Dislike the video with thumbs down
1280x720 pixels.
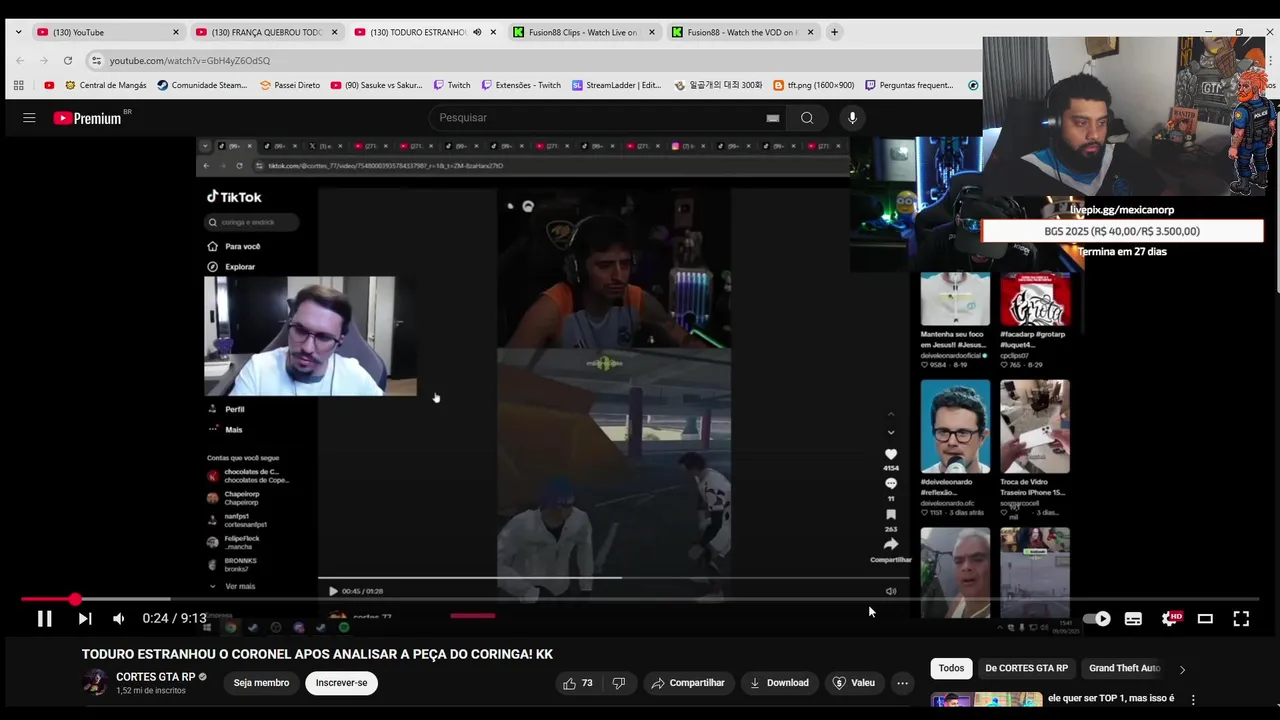(619, 683)
